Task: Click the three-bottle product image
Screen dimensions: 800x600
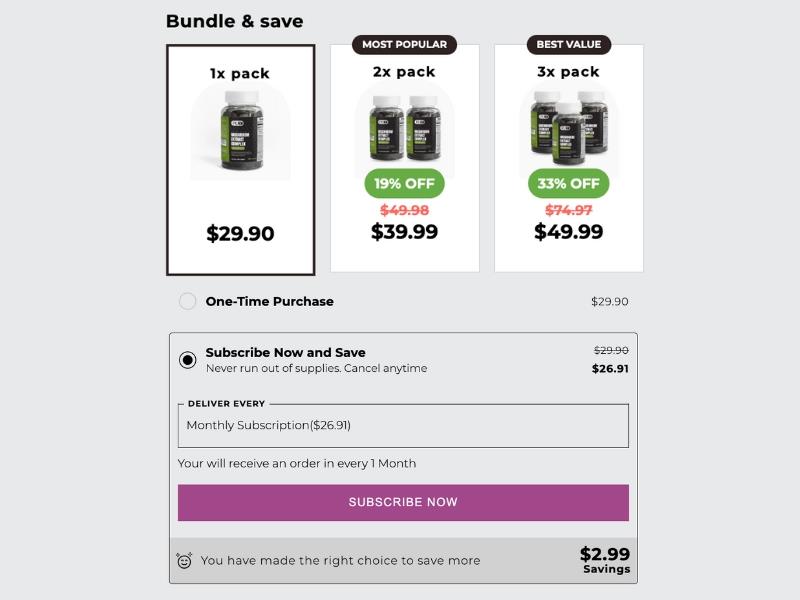Action: (568, 125)
